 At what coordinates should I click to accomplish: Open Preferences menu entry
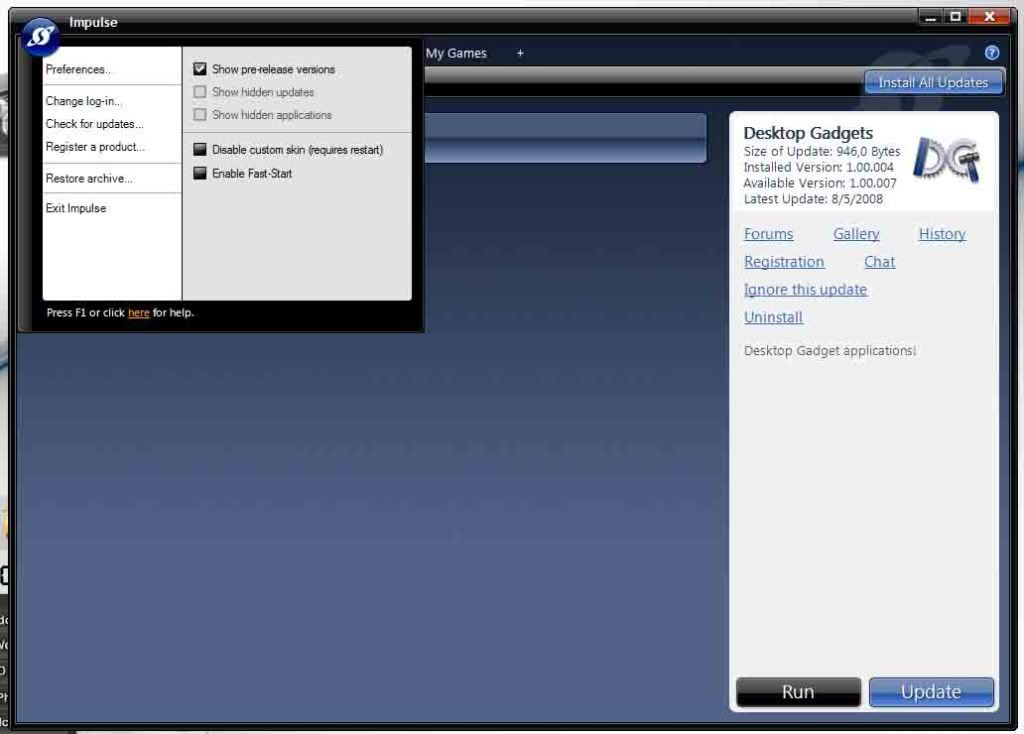click(x=78, y=69)
